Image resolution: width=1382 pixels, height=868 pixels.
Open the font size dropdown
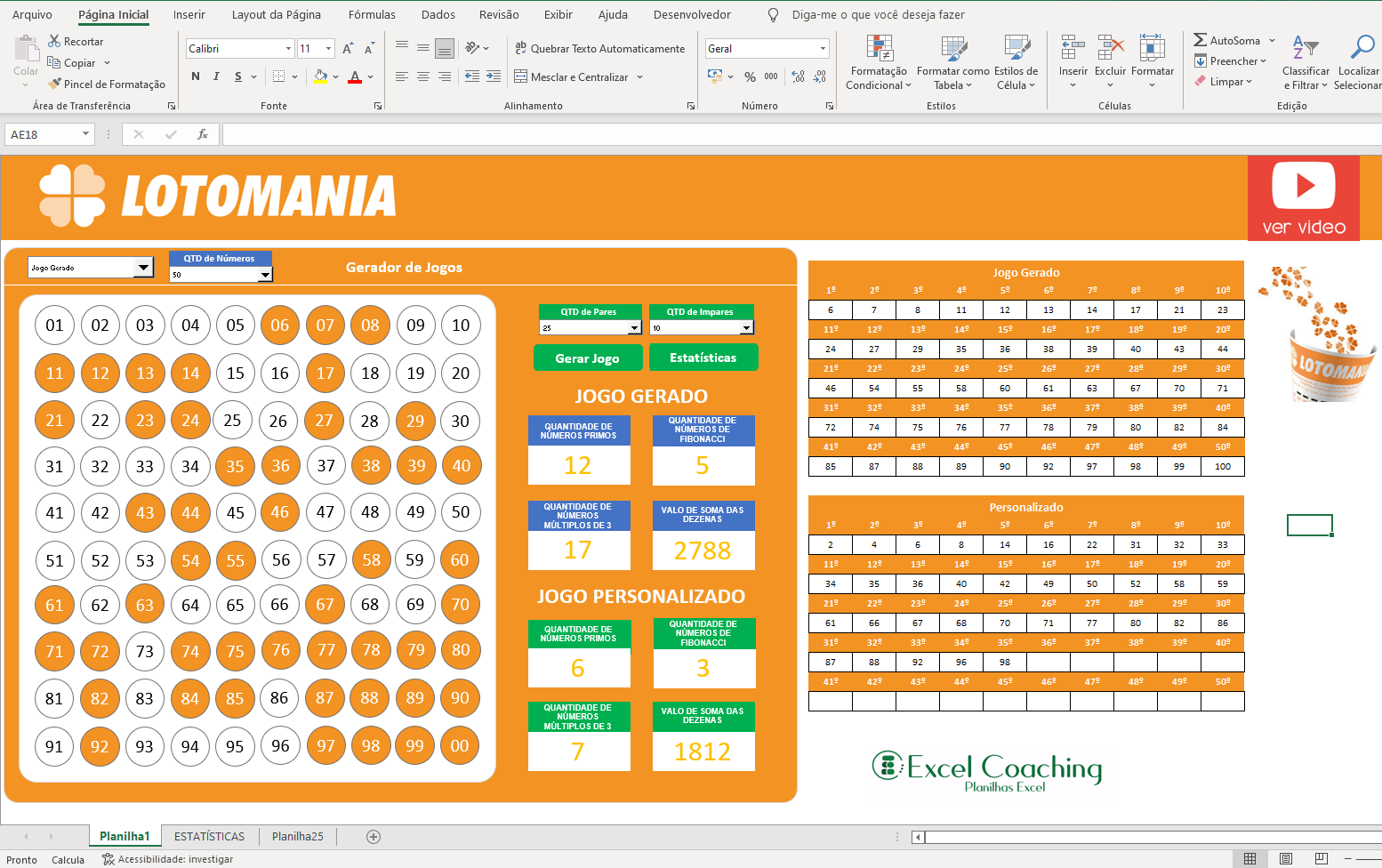coord(328,48)
